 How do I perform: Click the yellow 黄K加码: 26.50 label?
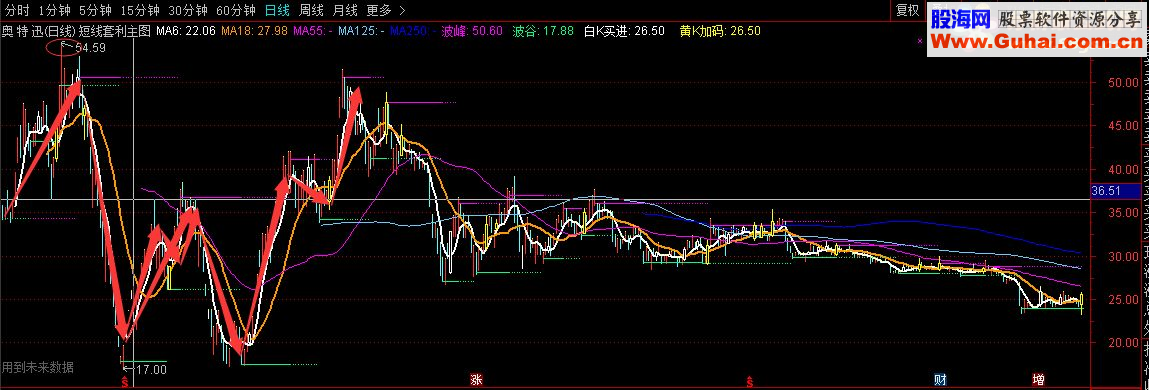tap(720, 31)
